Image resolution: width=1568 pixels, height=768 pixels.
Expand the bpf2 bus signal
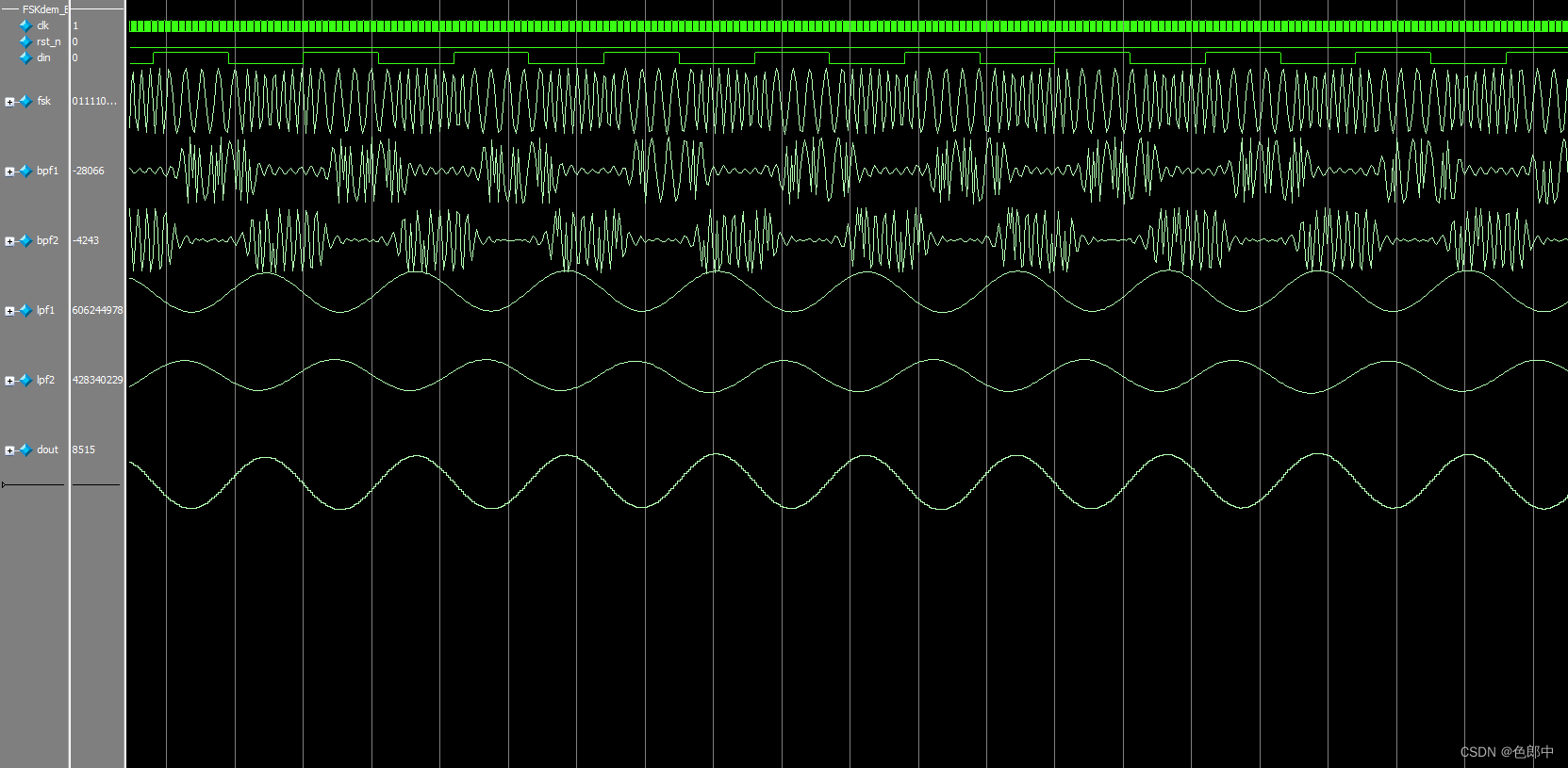point(9,241)
